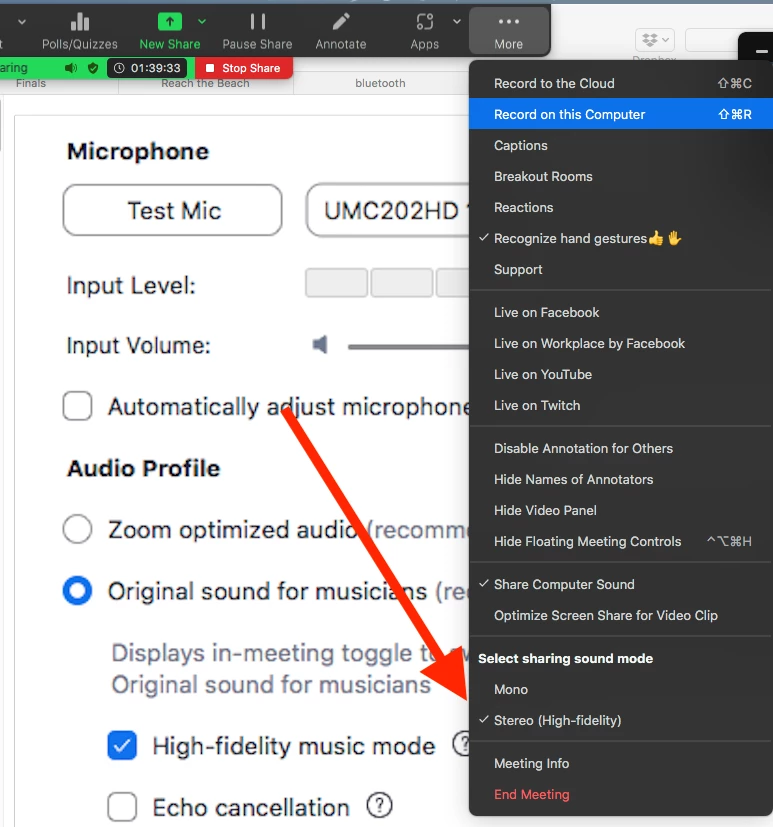Expand the New Share options arrow
The width and height of the screenshot is (773, 827).
[201, 22]
